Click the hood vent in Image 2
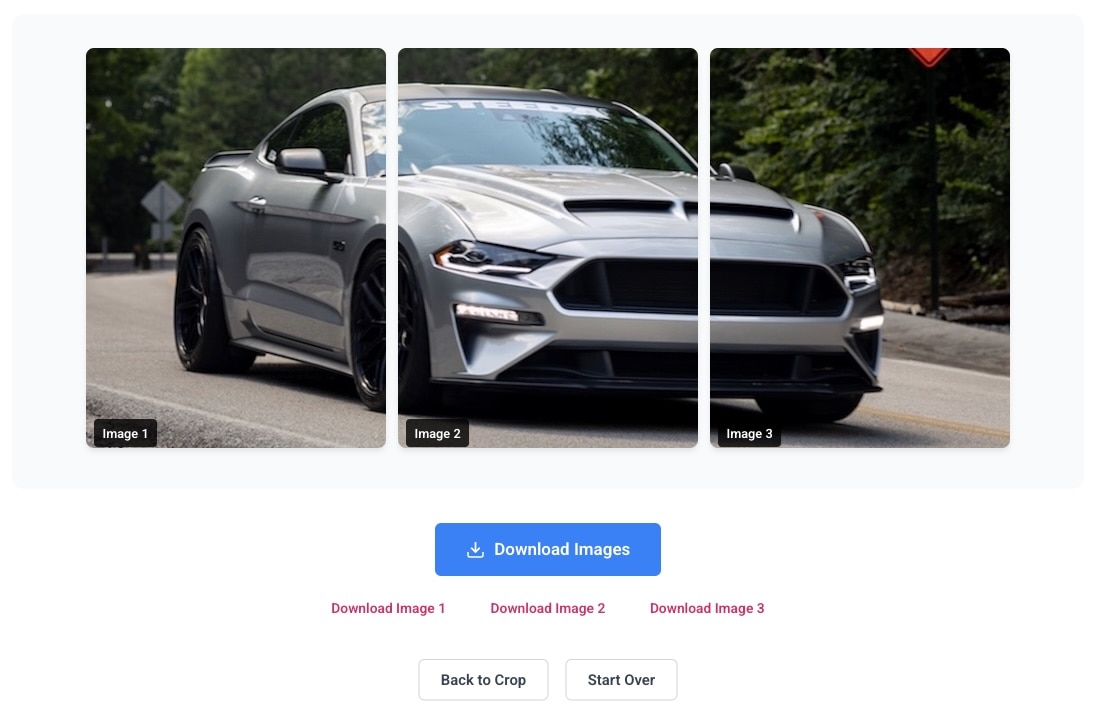Image resolution: width=1094 pixels, height=713 pixels. (621, 206)
